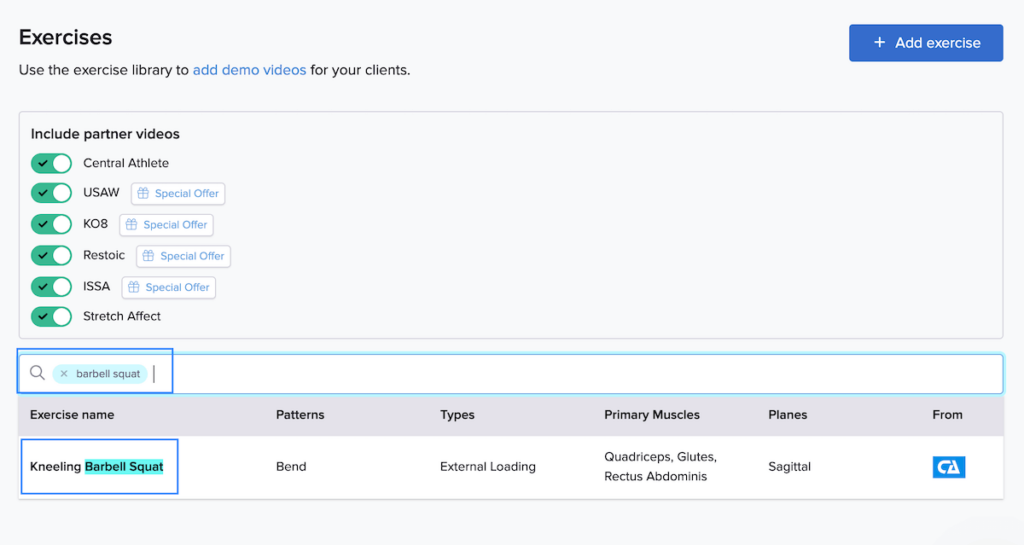Open the Kneeling Barbell Squat exercise

(96, 466)
